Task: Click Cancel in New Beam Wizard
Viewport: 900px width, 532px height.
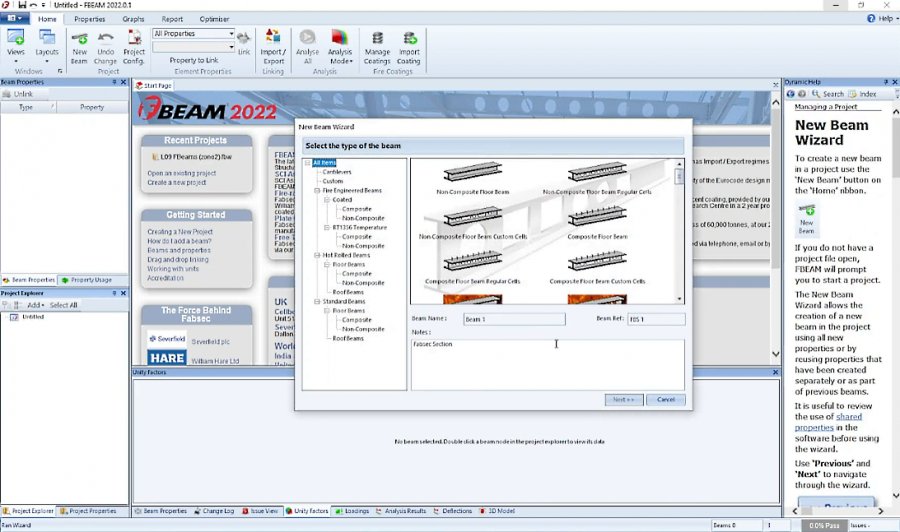Action: (x=666, y=399)
